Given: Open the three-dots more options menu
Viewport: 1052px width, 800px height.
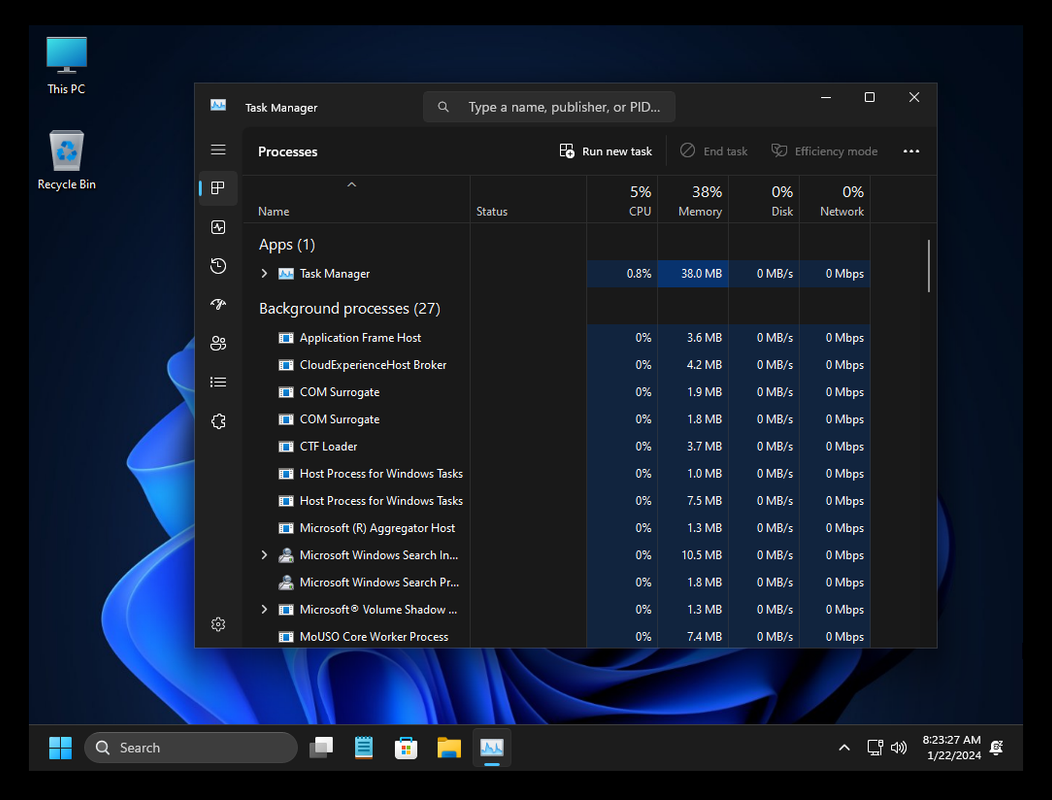Looking at the screenshot, I should point(911,151).
